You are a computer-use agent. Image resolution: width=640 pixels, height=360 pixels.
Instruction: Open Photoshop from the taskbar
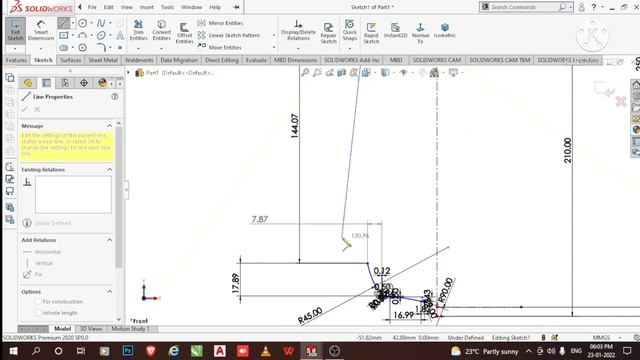(x=128, y=351)
